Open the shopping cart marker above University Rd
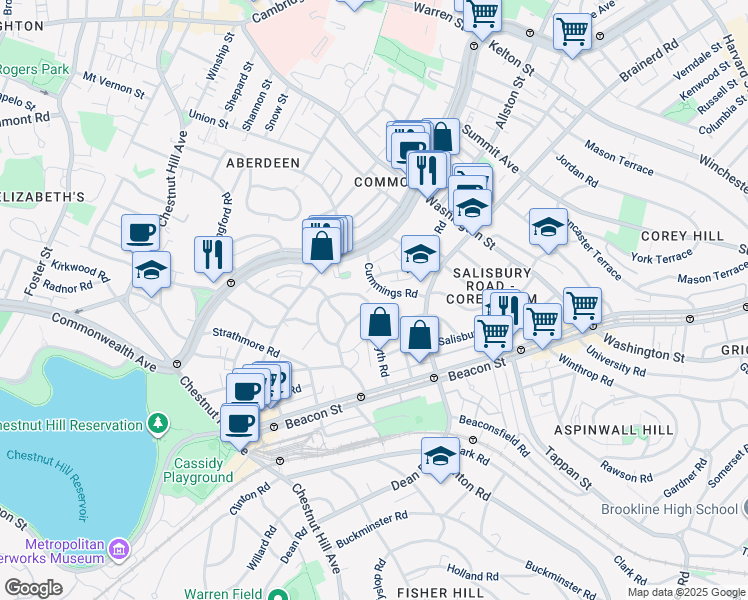 point(582,306)
